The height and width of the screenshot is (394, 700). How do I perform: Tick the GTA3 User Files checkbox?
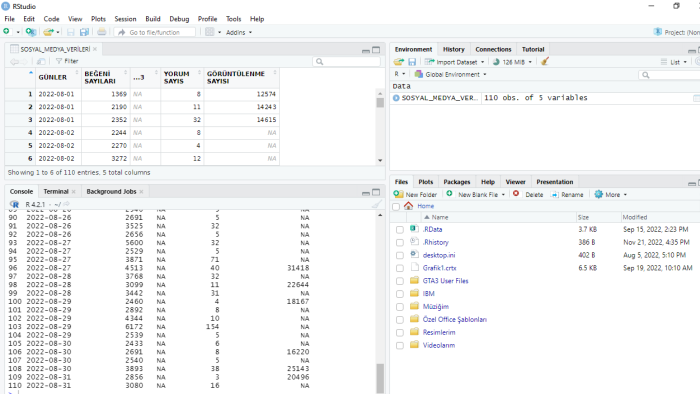(x=400, y=281)
